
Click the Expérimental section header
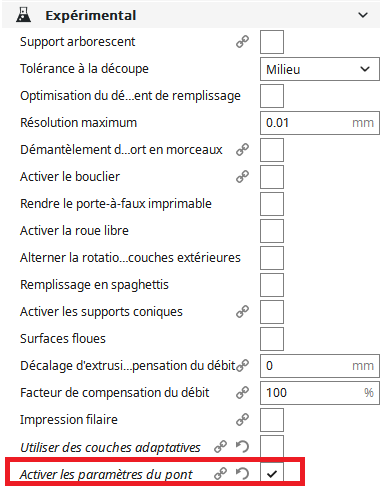click(x=191, y=15)
